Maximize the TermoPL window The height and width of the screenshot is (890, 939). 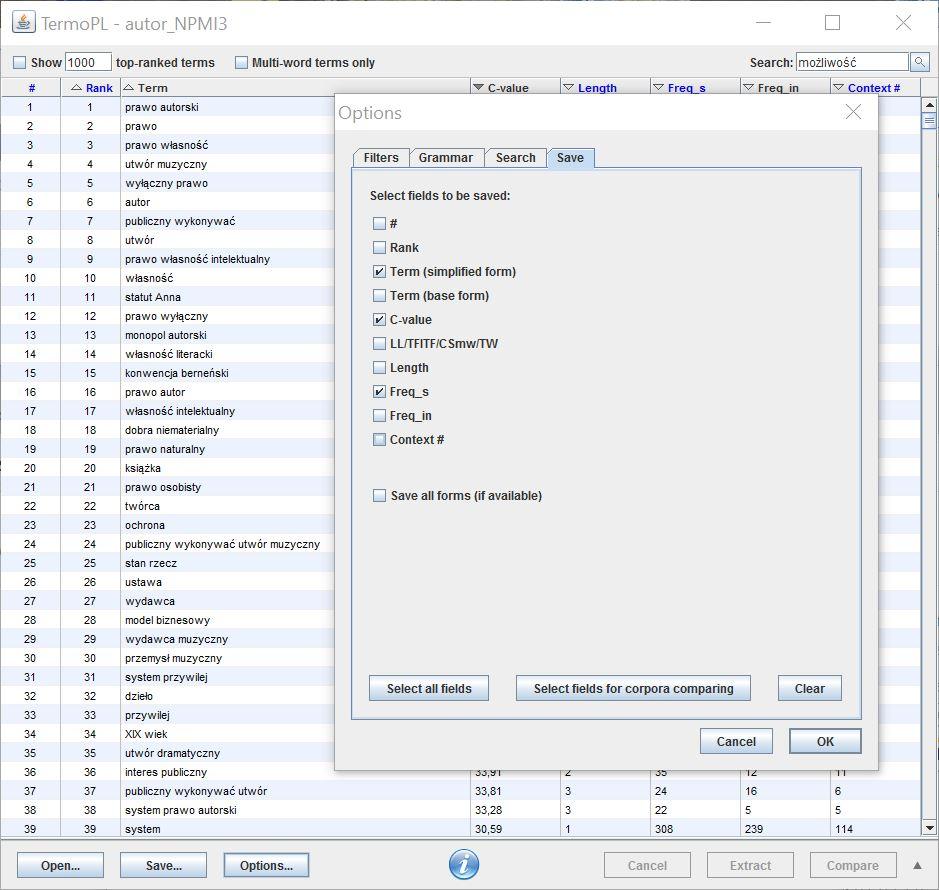[x=832, y=23]
